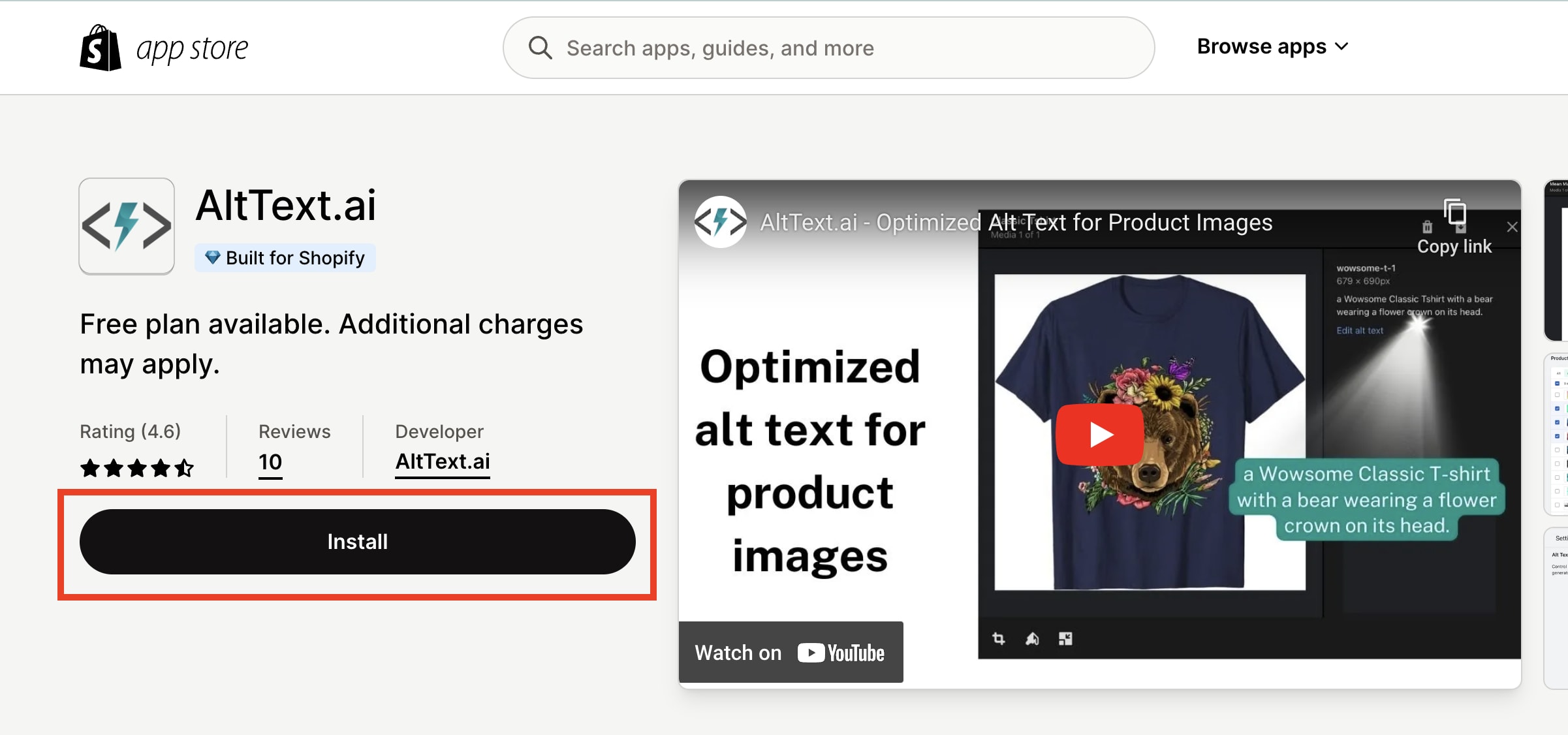Click the AltText.ai app icon
The width and height of the screenshot is (1568, 735).
(x=127, y=226)
